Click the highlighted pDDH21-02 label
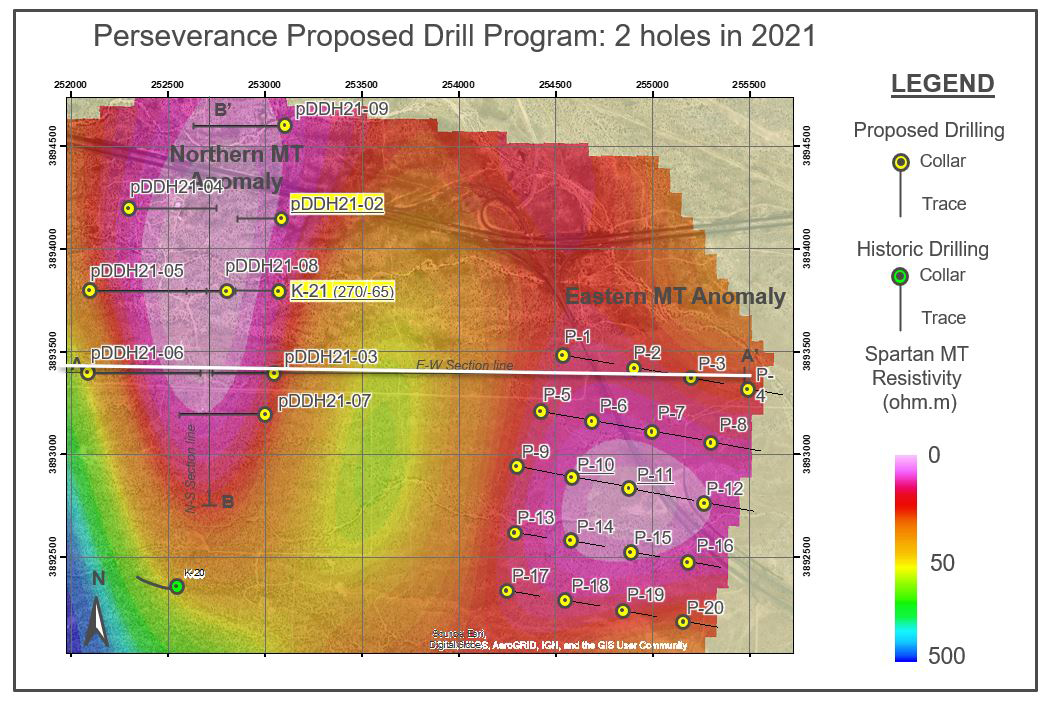Image resolution: width=1059 pixels, height=705 pixels. point(337,204)
